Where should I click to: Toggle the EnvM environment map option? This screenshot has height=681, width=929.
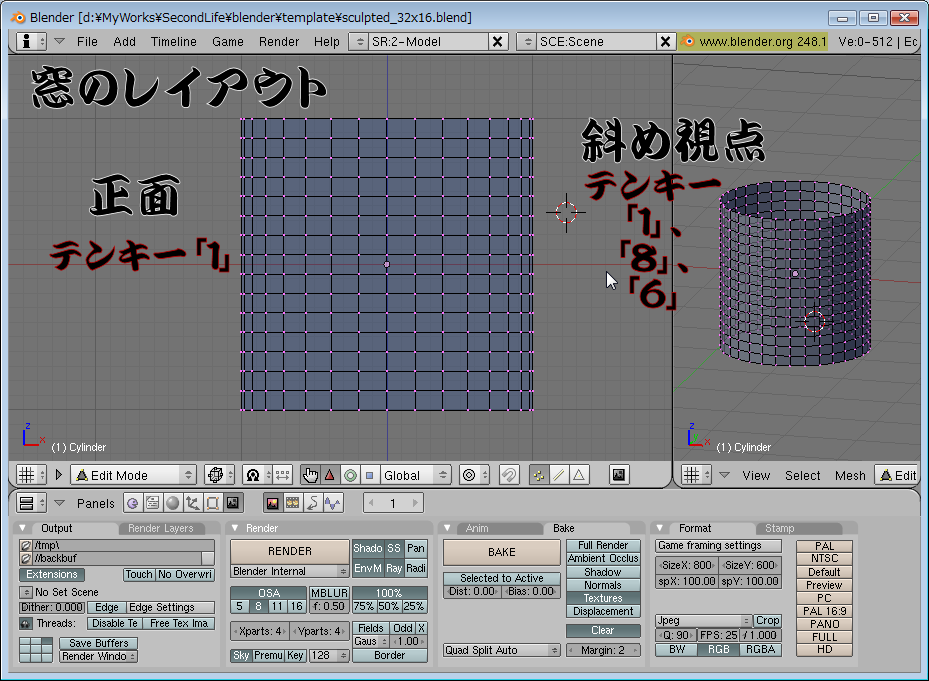[367, 568]
